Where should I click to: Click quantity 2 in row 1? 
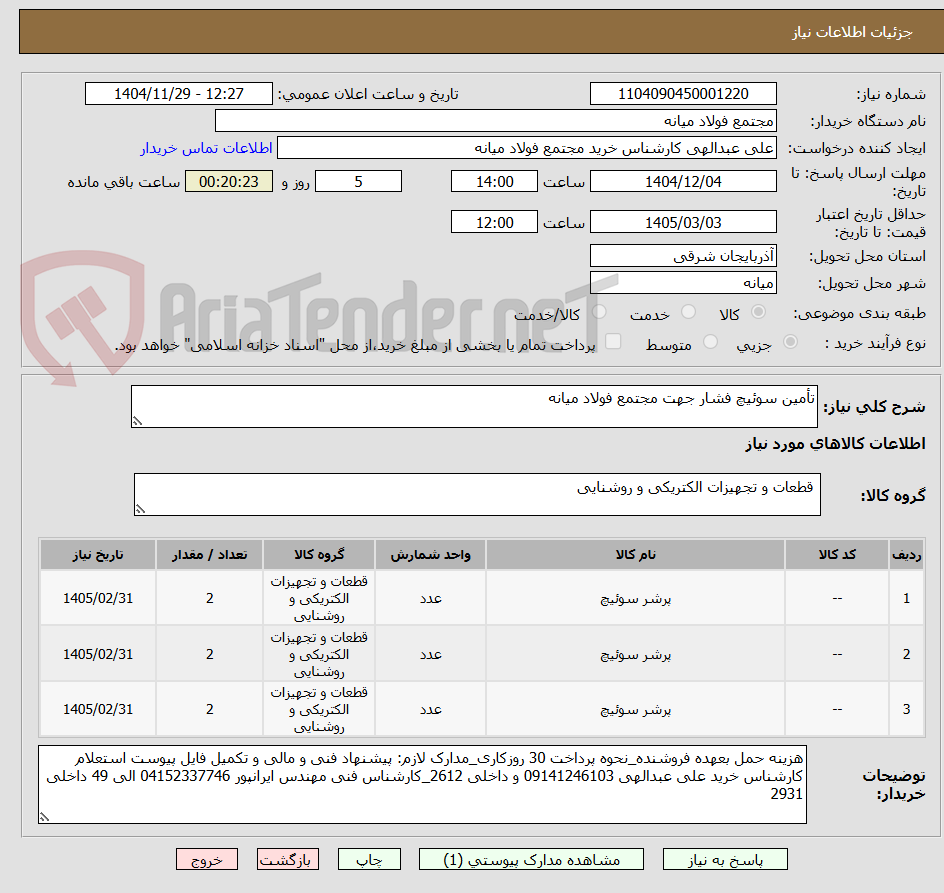[210, 599]
